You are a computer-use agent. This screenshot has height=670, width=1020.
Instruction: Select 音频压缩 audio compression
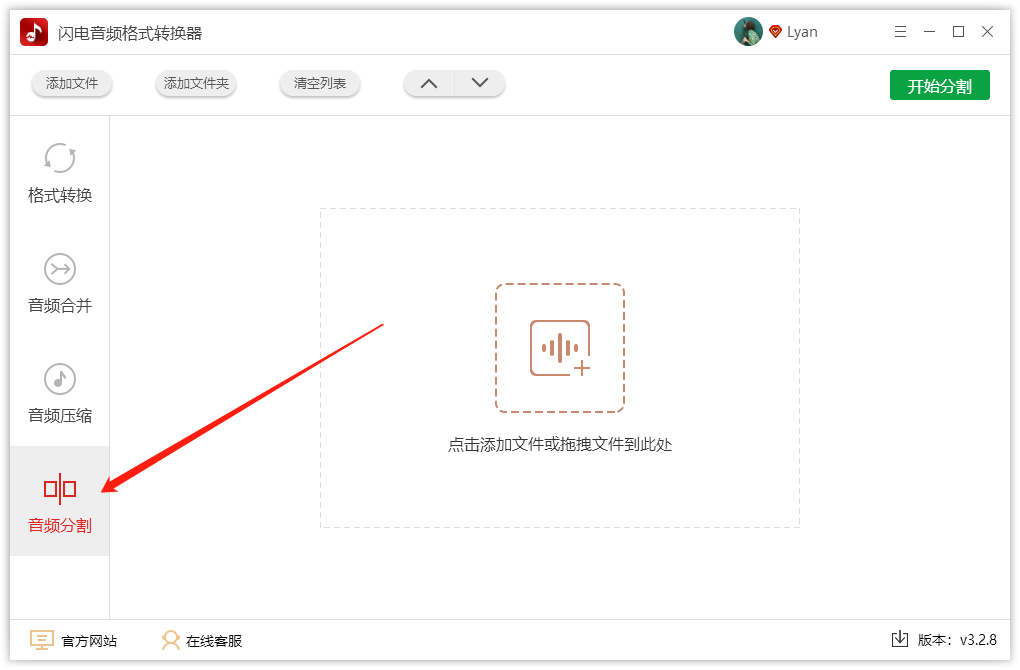tap(60, 392)
